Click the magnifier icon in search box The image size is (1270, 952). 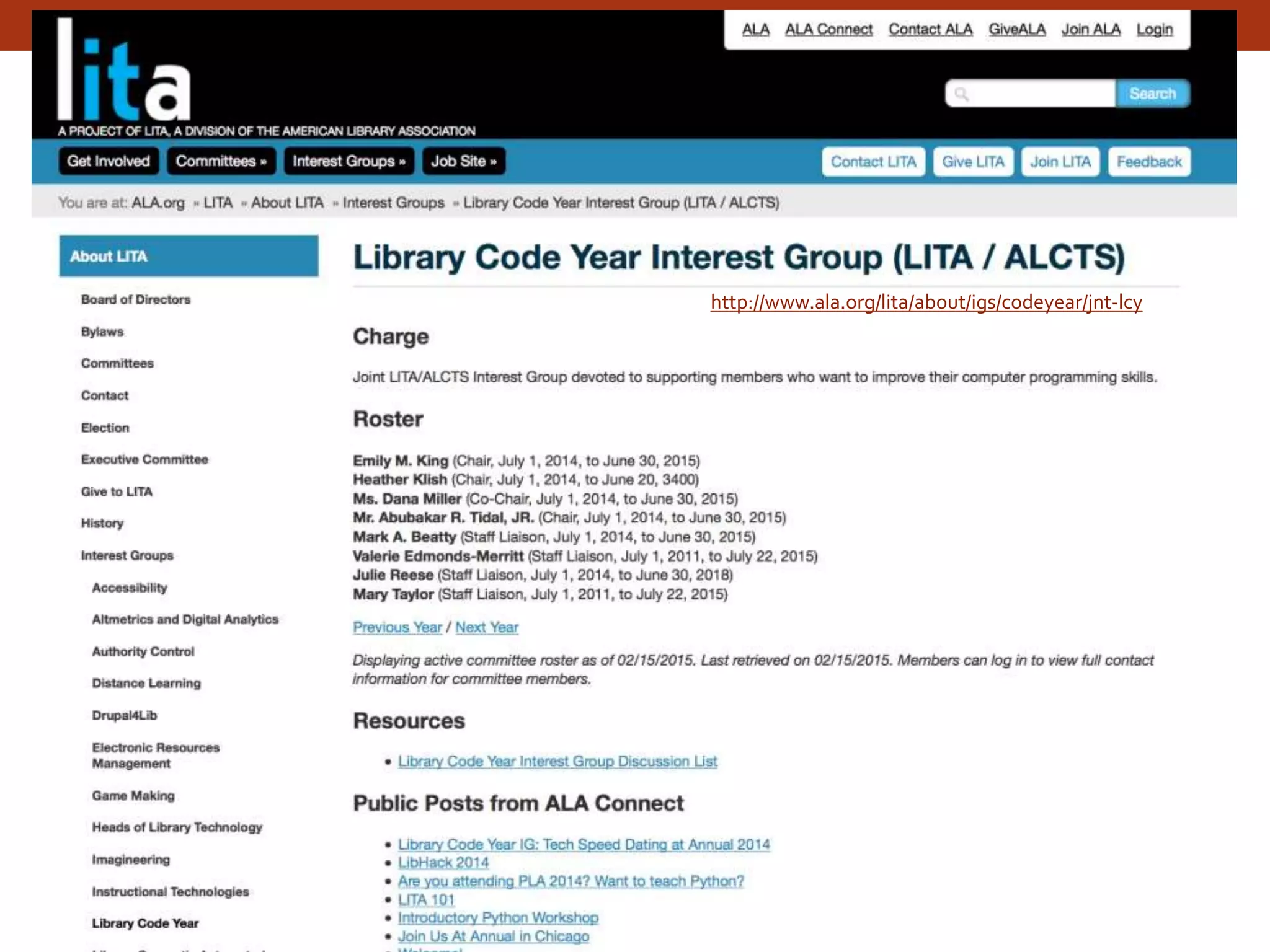(x=961, y=94)
